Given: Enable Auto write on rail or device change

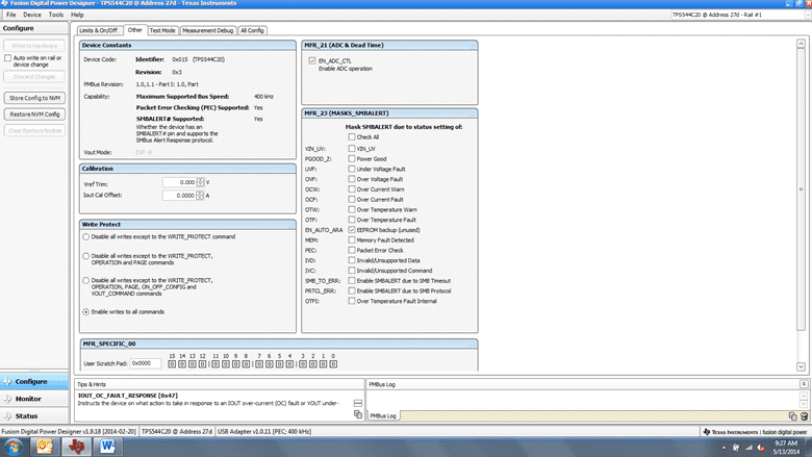Looking at the screenshot, I should [8, 58].
